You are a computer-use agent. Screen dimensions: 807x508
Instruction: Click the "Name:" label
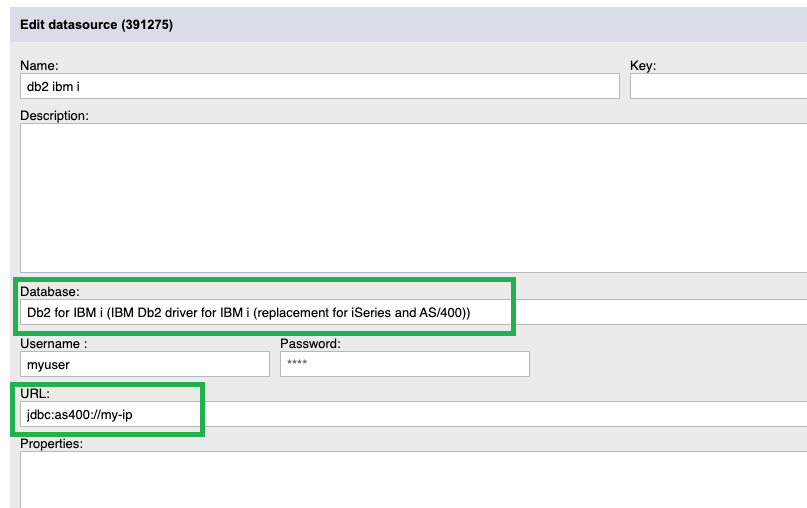click(39, 65)
